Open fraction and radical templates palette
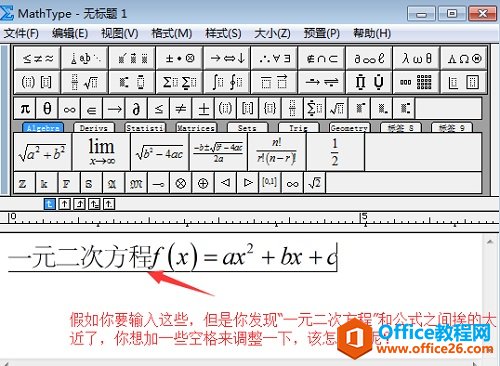This screenshot has height=366, width=500. coord(85,82)
